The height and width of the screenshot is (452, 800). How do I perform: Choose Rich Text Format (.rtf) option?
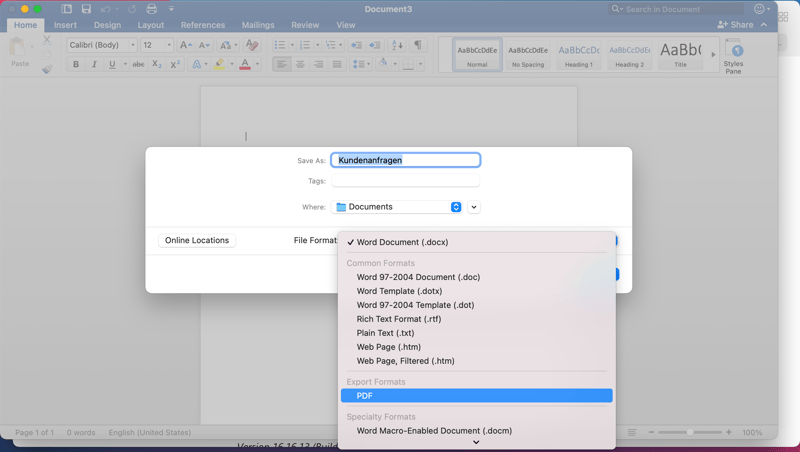click(x=399, y=319)
